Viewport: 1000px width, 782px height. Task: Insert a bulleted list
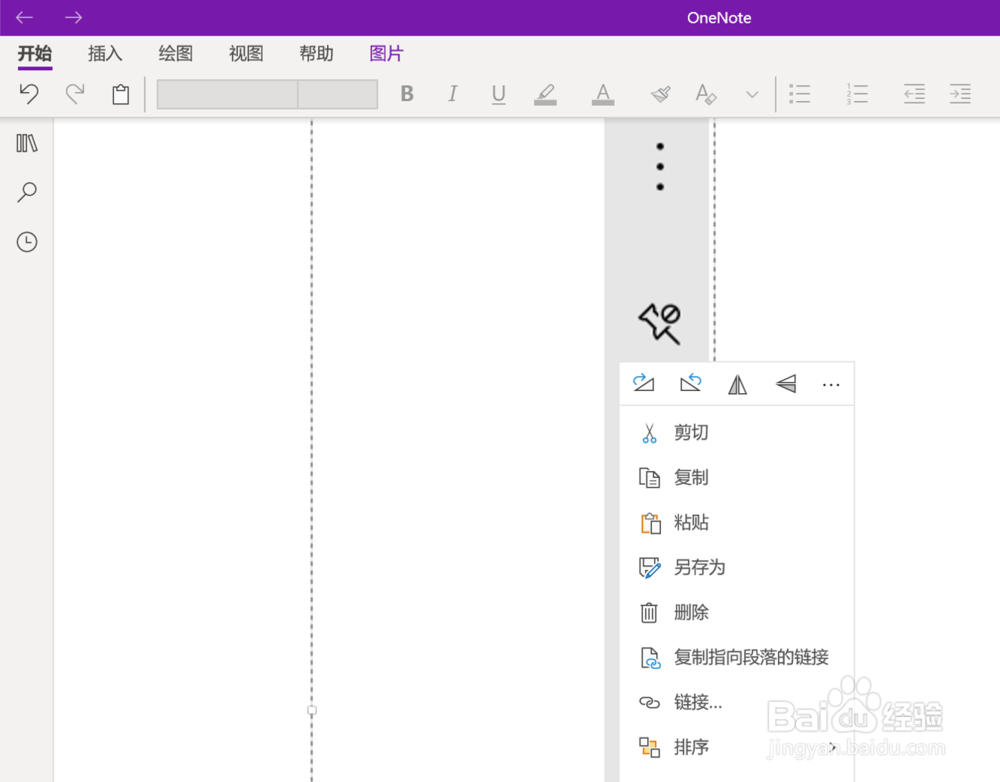pyautogui.click(x=800, y=94)
